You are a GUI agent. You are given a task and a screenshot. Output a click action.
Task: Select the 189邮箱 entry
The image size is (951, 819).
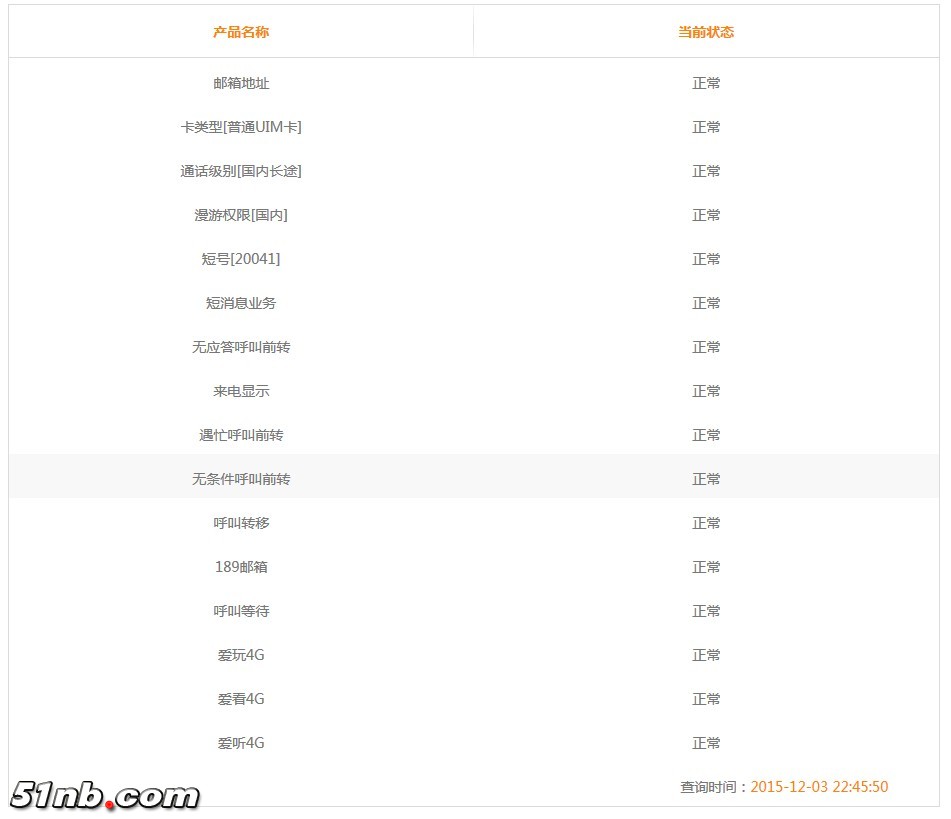point(241,567)
